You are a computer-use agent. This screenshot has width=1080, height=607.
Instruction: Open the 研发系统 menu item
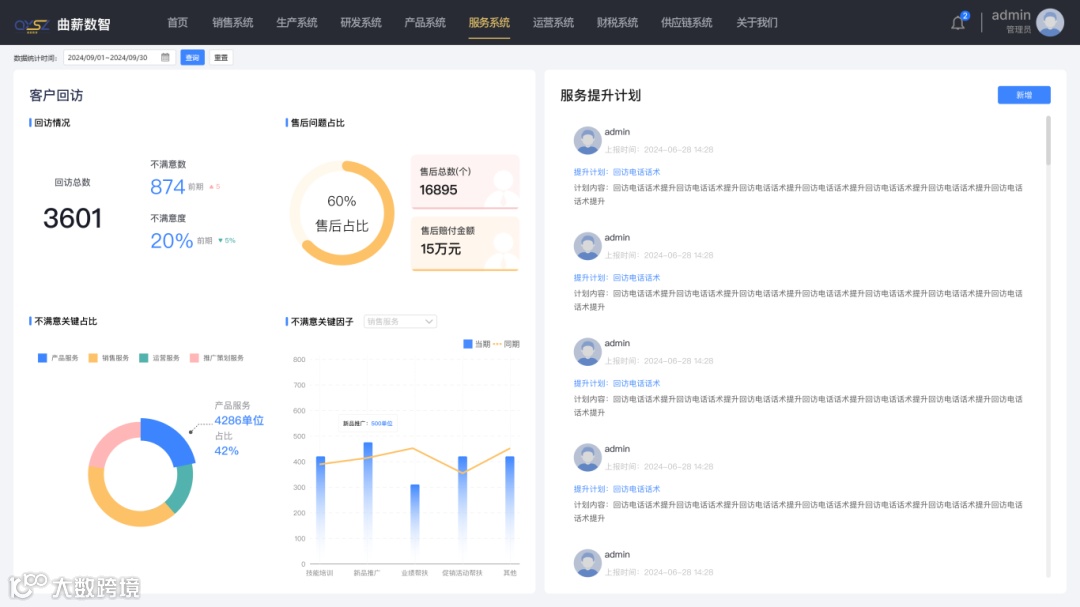pyautogui.click(x=361, y=23)
